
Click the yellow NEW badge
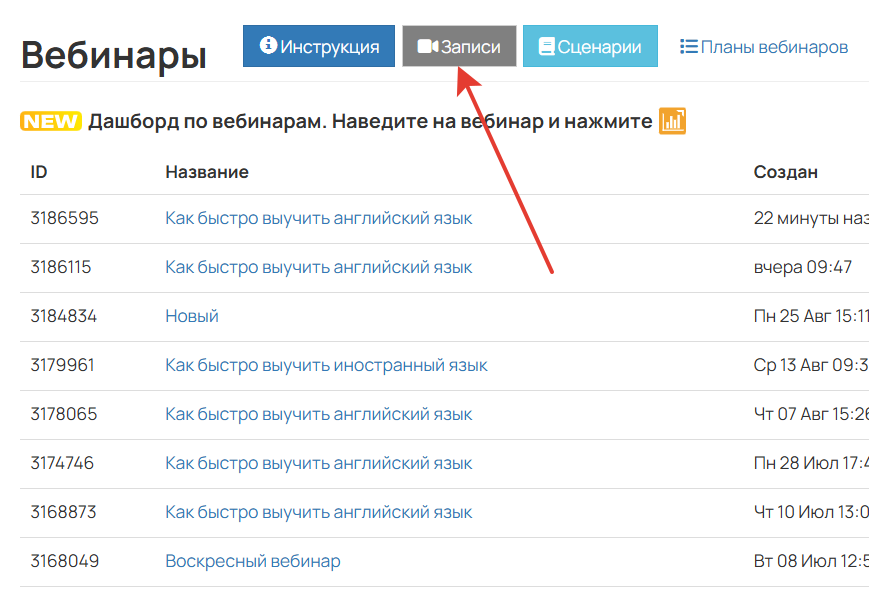pos(50,122)
